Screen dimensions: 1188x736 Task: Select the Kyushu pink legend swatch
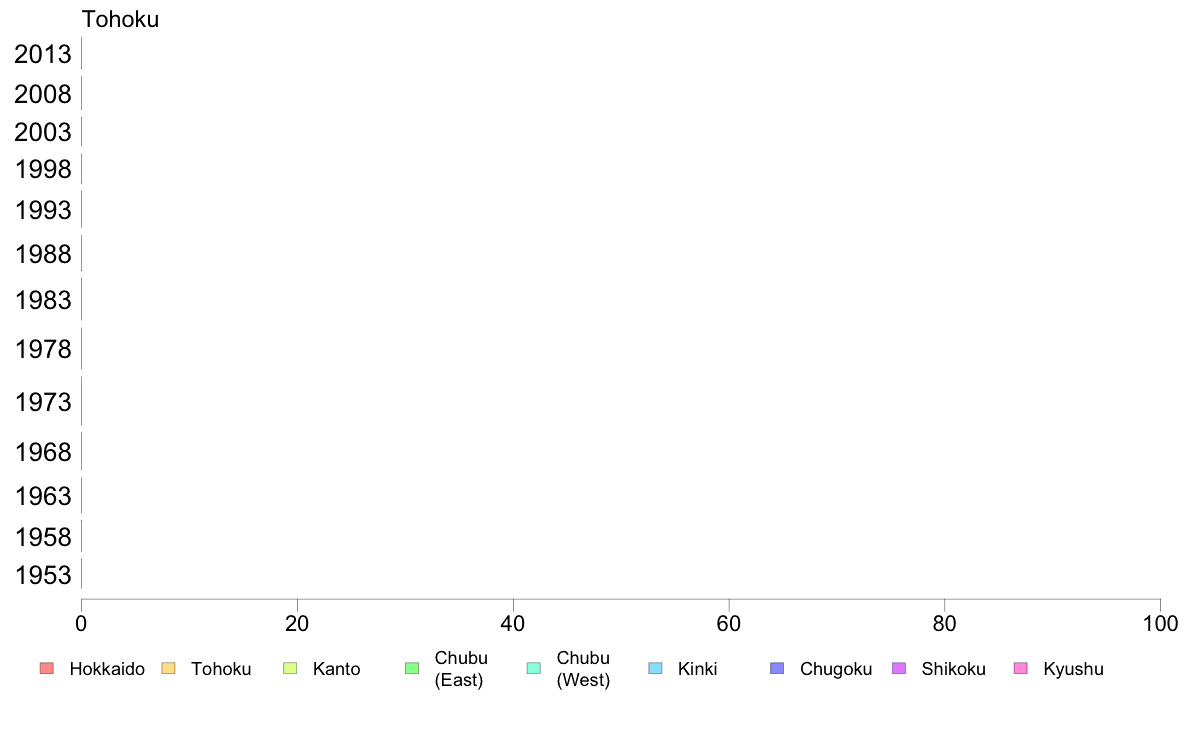pos(1021,668)
